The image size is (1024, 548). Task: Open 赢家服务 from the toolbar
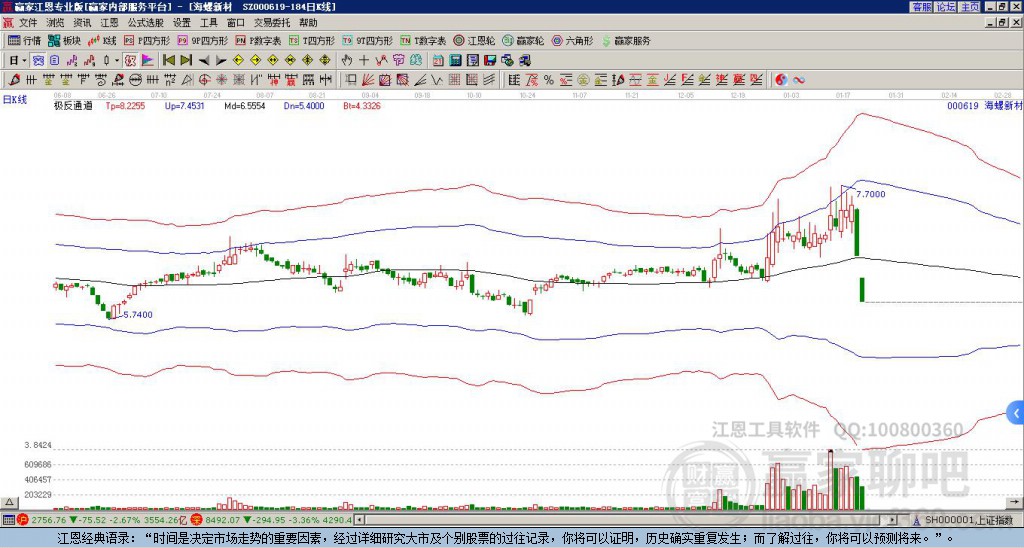[x=626, y=40]
